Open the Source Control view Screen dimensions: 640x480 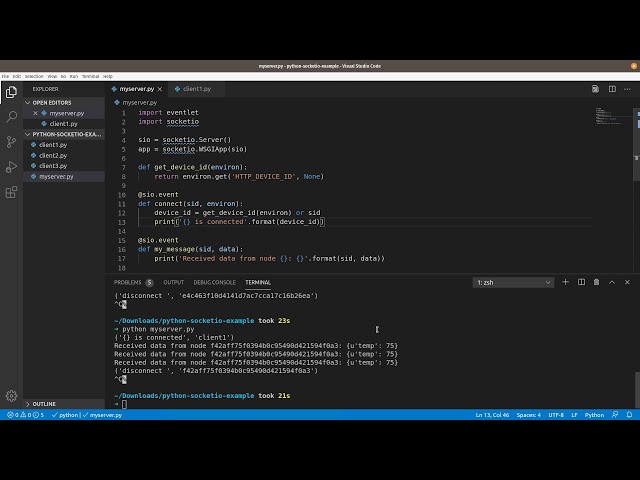click(11, 142)
